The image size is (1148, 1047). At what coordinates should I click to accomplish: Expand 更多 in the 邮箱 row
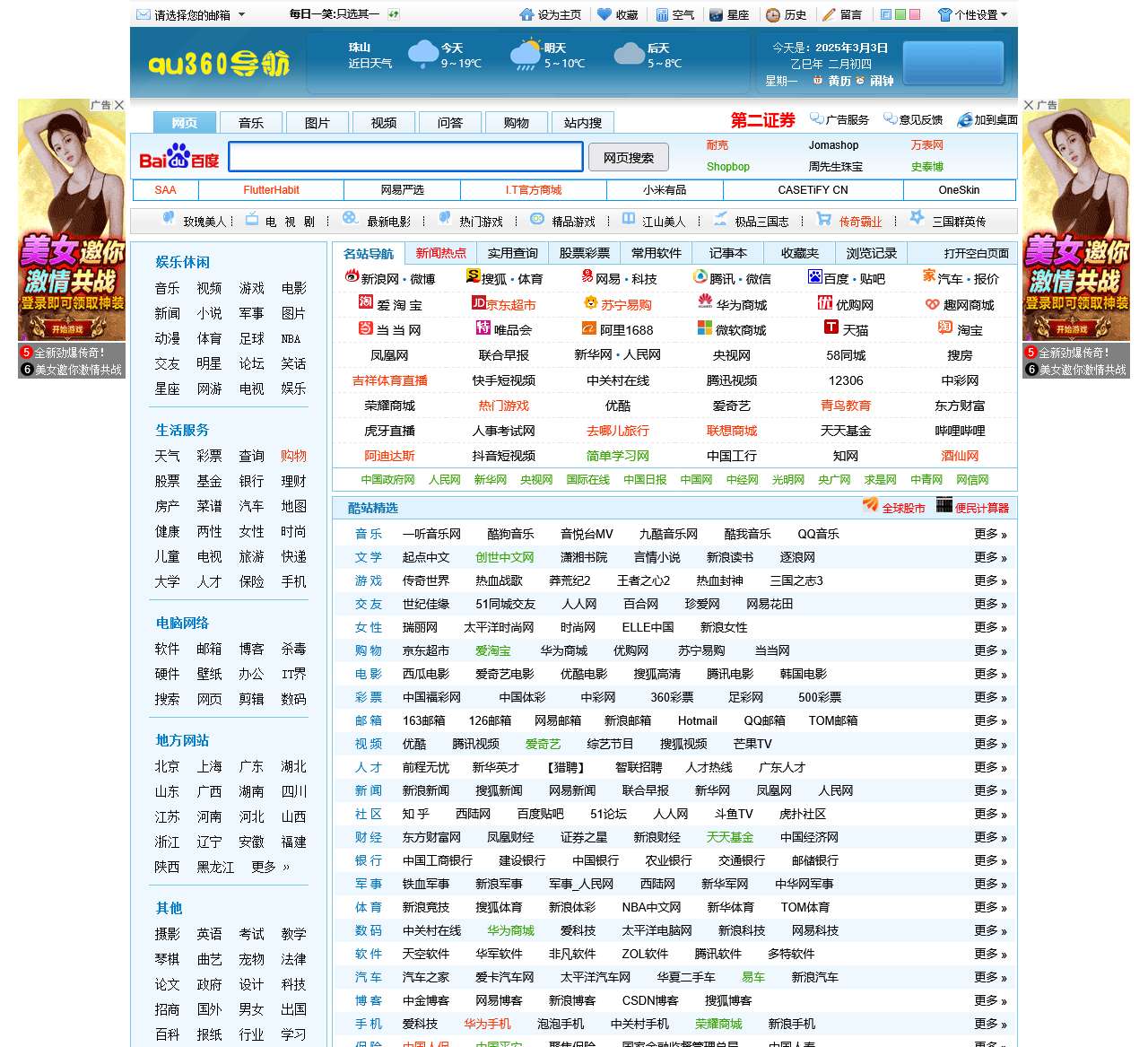tap(990, 720)
